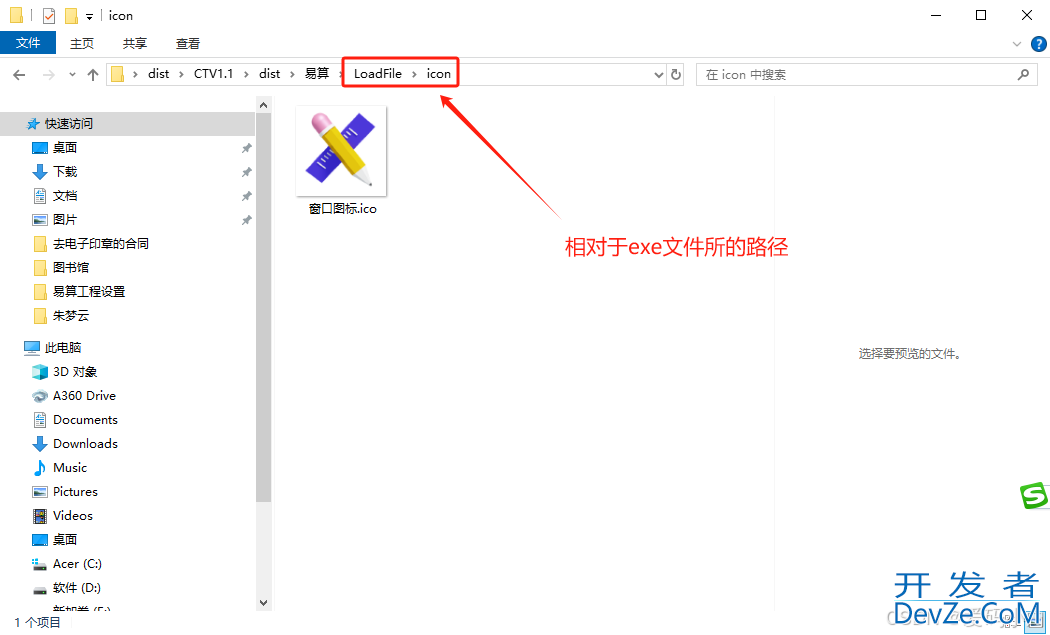Open Explorer help question mark icon
This screenshot has width=1050, height=635.
[x=1038, y=44]
